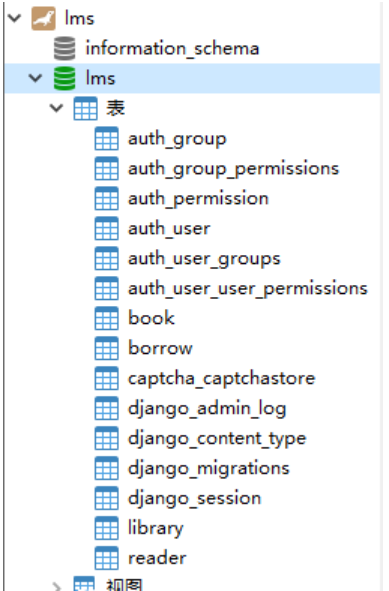Click the django_session table icon

click(106, 498)
